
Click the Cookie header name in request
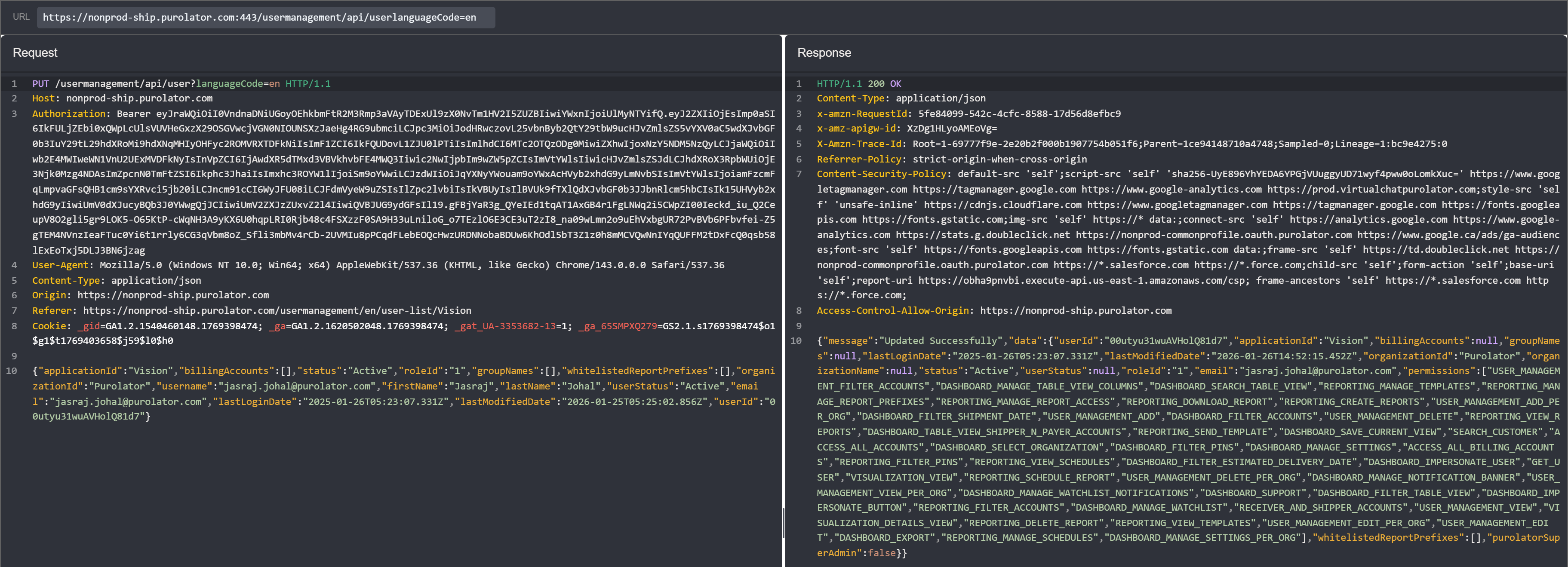coord(49,326)
